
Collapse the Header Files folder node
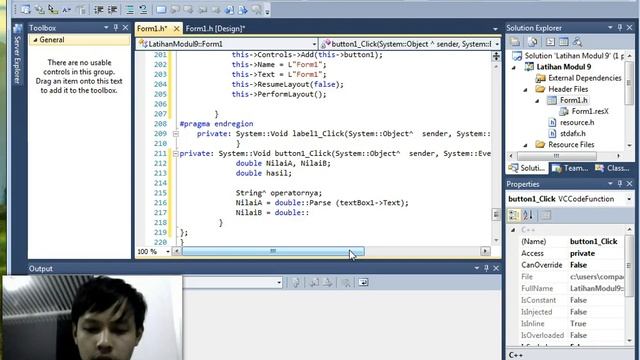525,89
